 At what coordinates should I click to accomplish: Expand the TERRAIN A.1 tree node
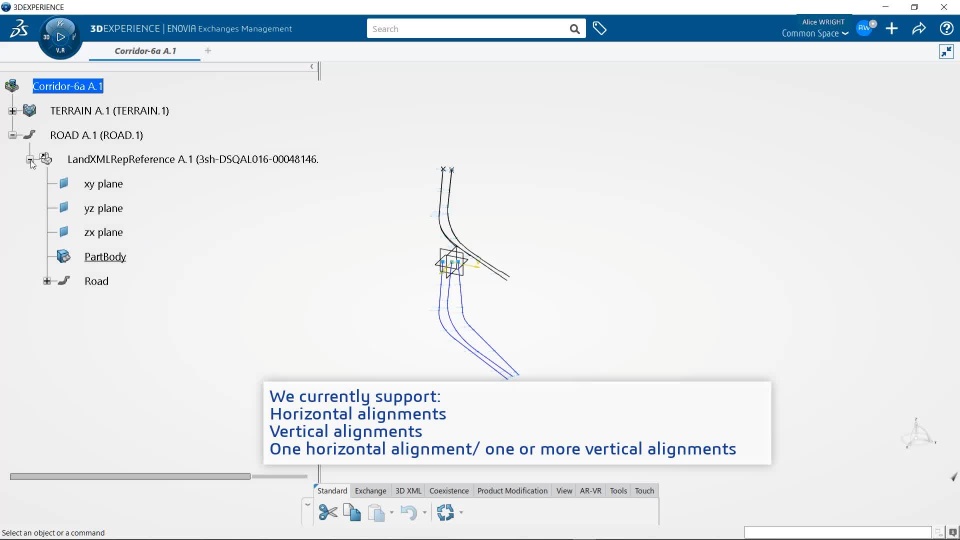[x=12, y=111]
